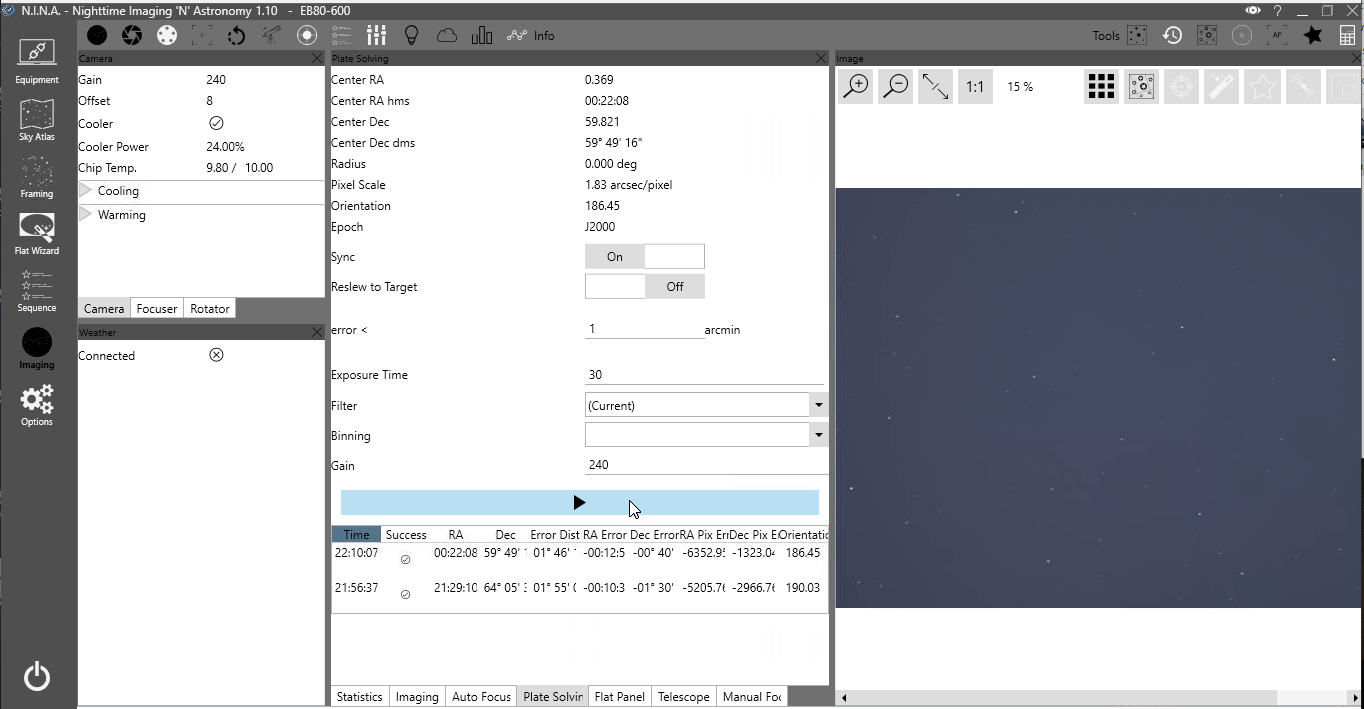
Task: Open the Framing section
Action: [37, 177]
